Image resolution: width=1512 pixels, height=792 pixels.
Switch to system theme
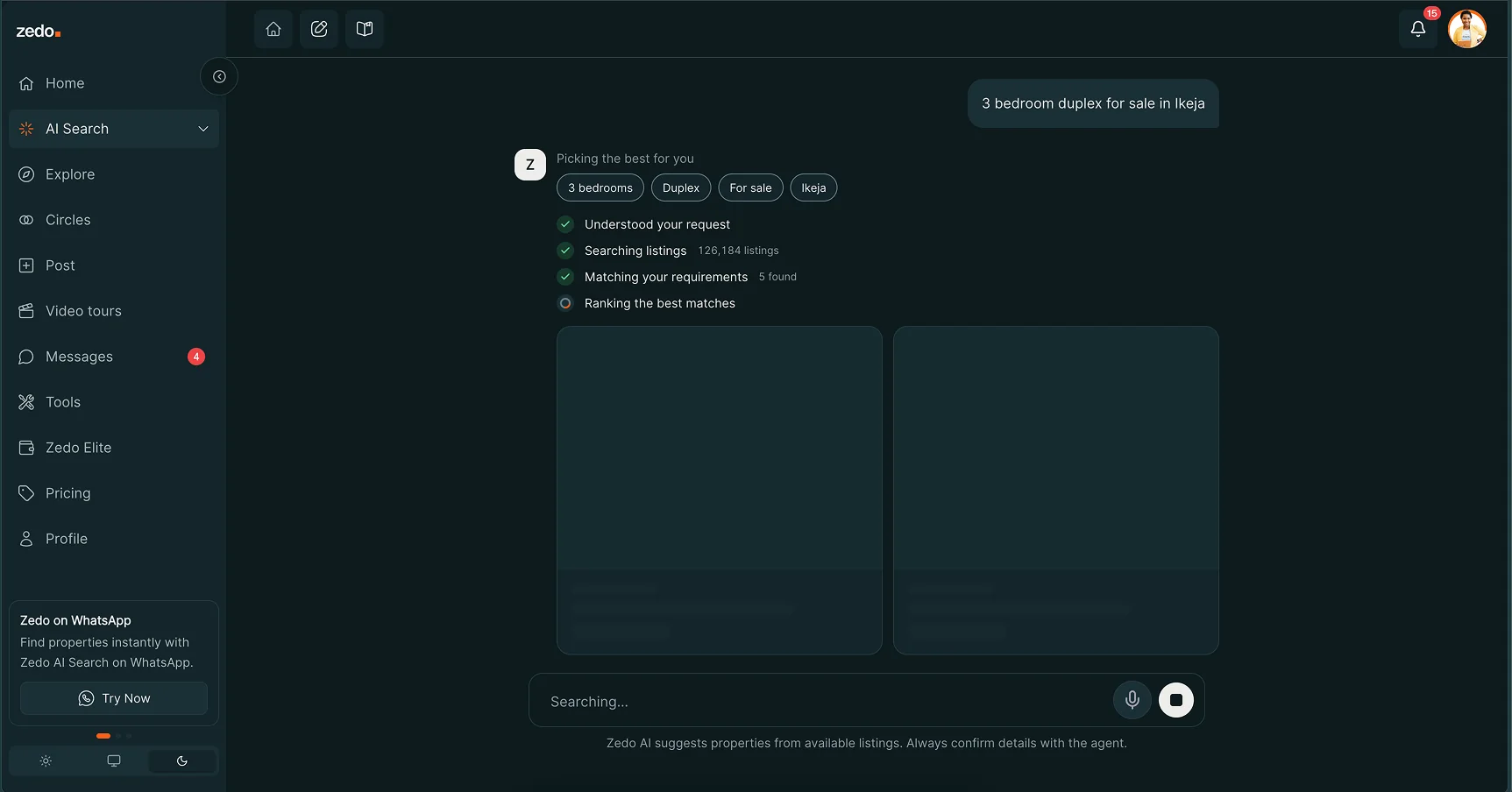pos(114,761)
